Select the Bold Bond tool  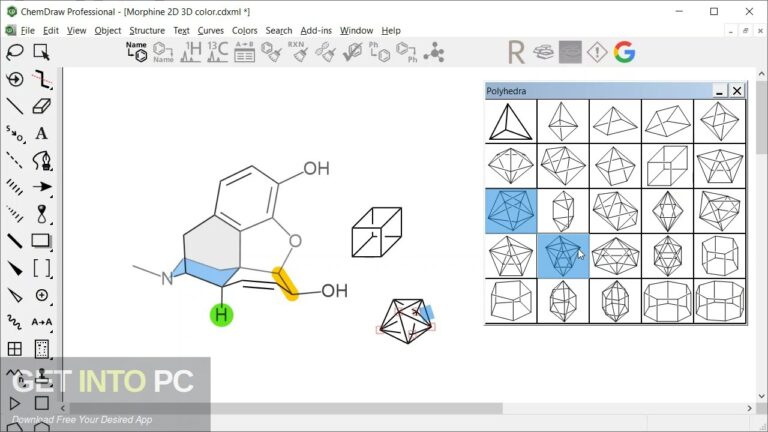coord(15,241)
